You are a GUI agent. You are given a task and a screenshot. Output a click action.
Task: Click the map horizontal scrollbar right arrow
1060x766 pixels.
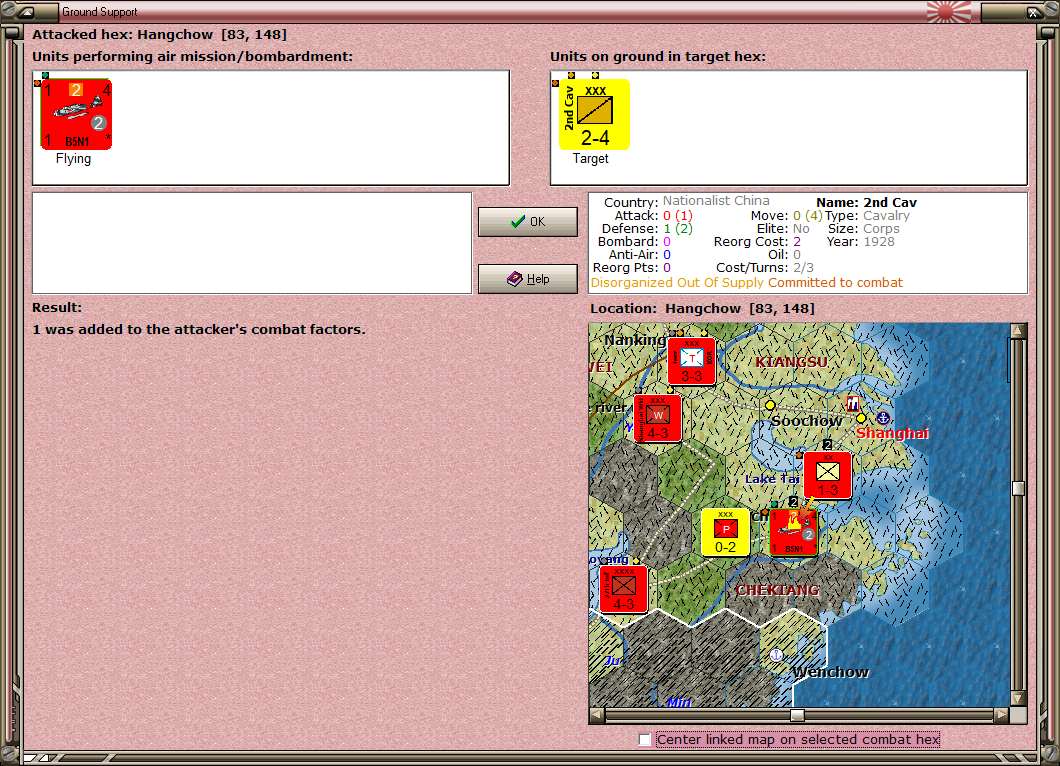[1002, 715]
